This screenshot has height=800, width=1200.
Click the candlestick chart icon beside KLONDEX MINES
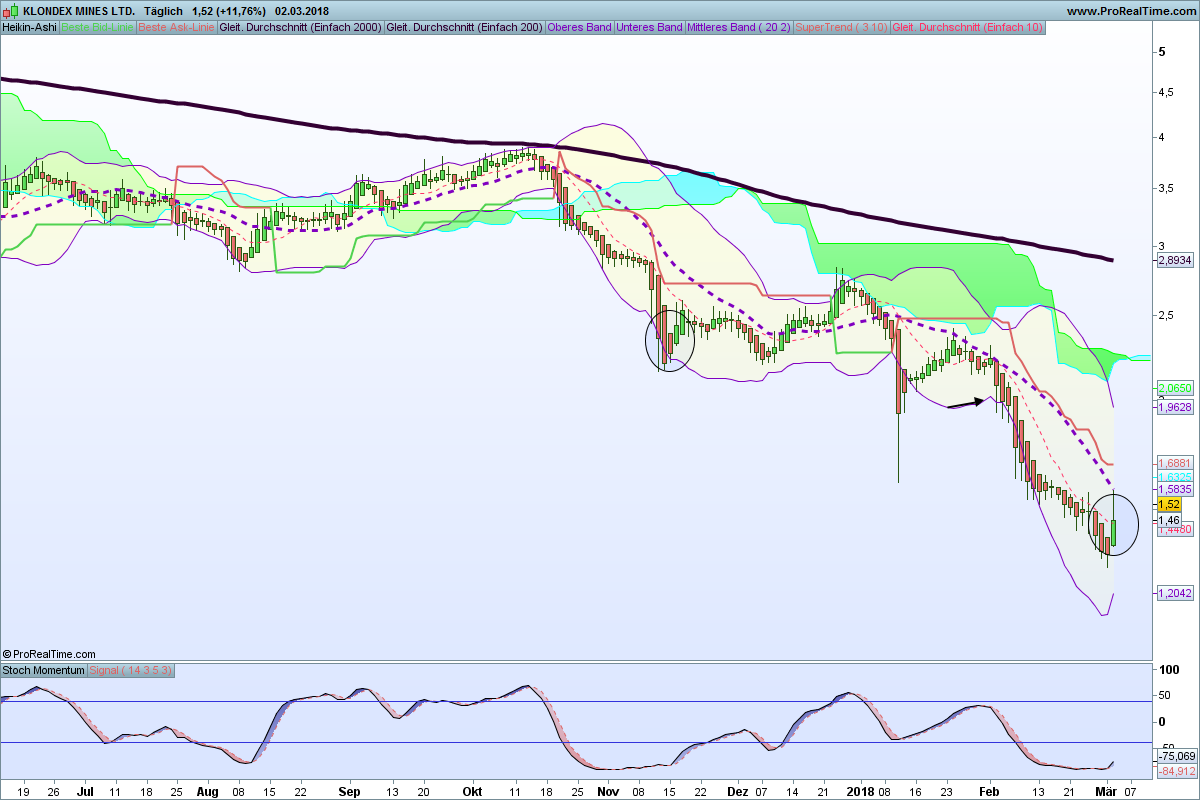pos(11,11)
